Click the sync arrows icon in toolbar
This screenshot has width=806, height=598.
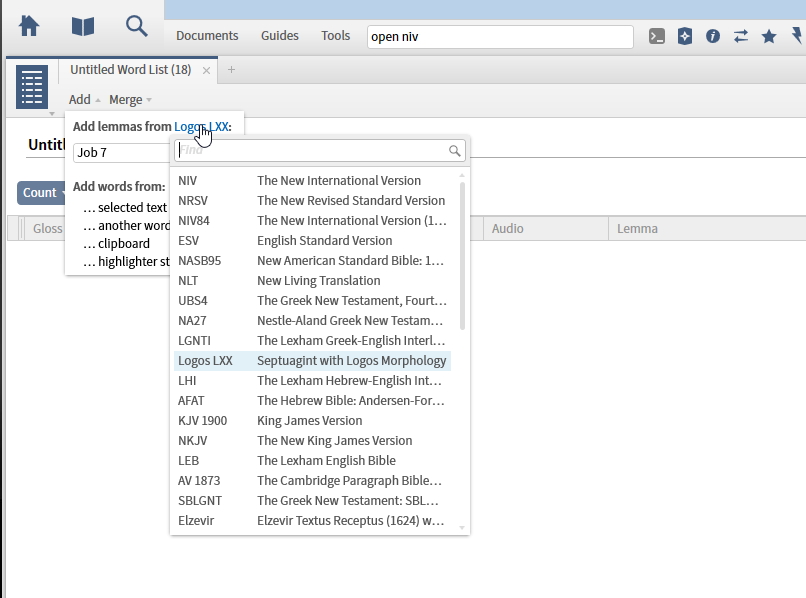pos(741,36)
